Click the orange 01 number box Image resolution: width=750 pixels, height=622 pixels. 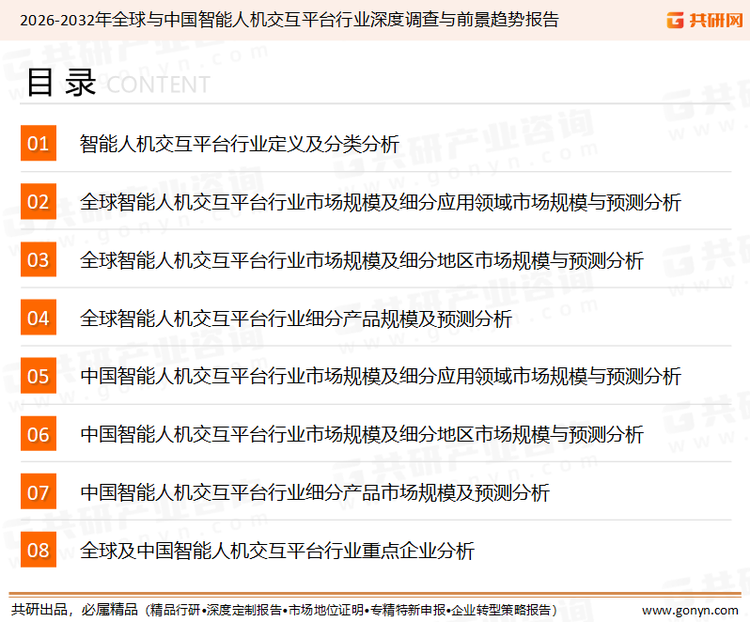38,143
